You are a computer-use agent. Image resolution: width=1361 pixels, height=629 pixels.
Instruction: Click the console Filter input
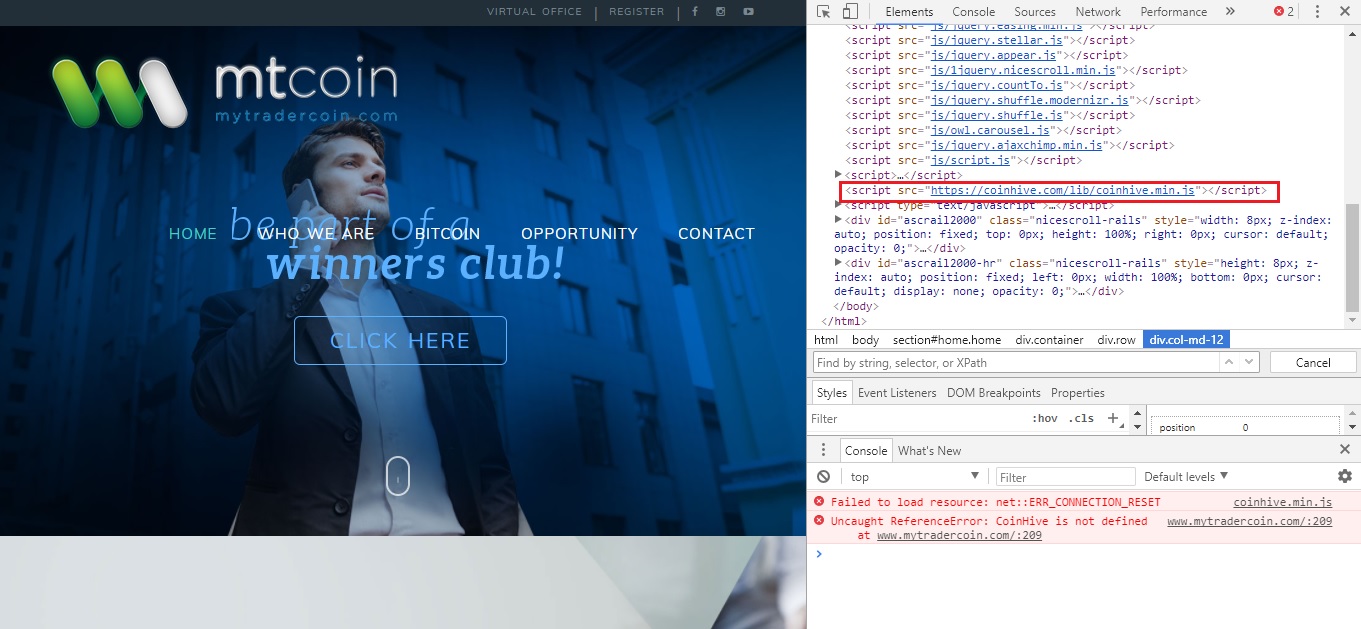1066,477
